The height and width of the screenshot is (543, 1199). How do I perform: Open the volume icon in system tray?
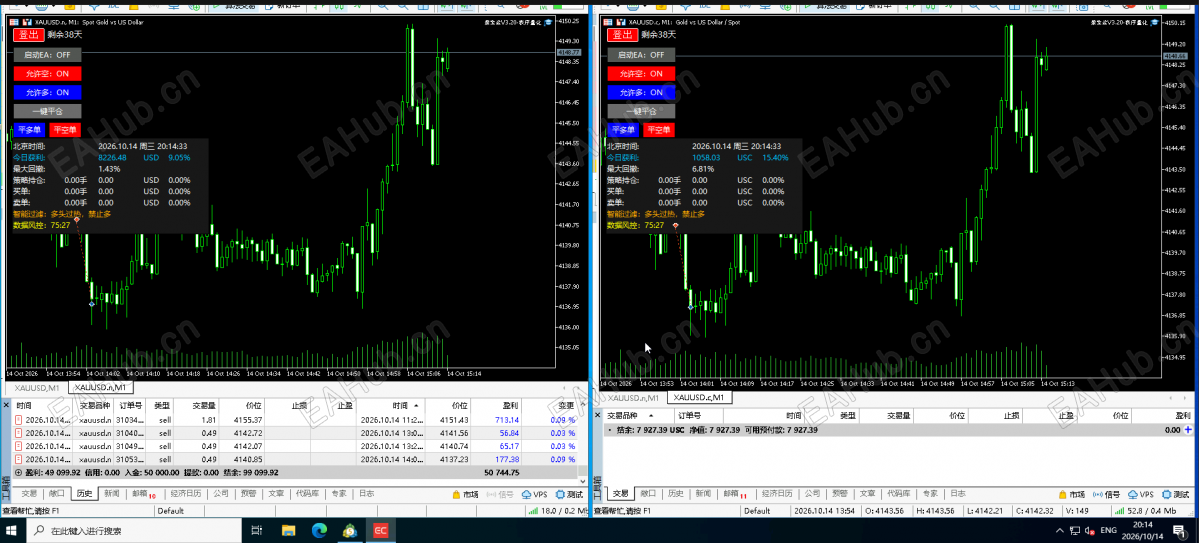point(1088,530)
